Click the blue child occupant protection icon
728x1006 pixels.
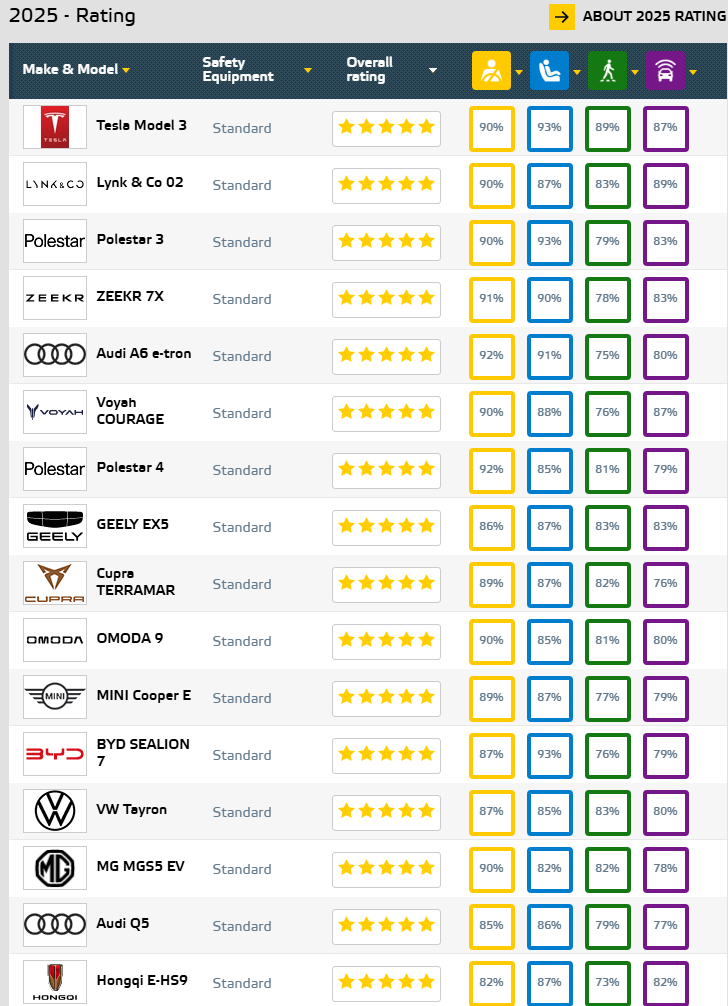(549, 71)
